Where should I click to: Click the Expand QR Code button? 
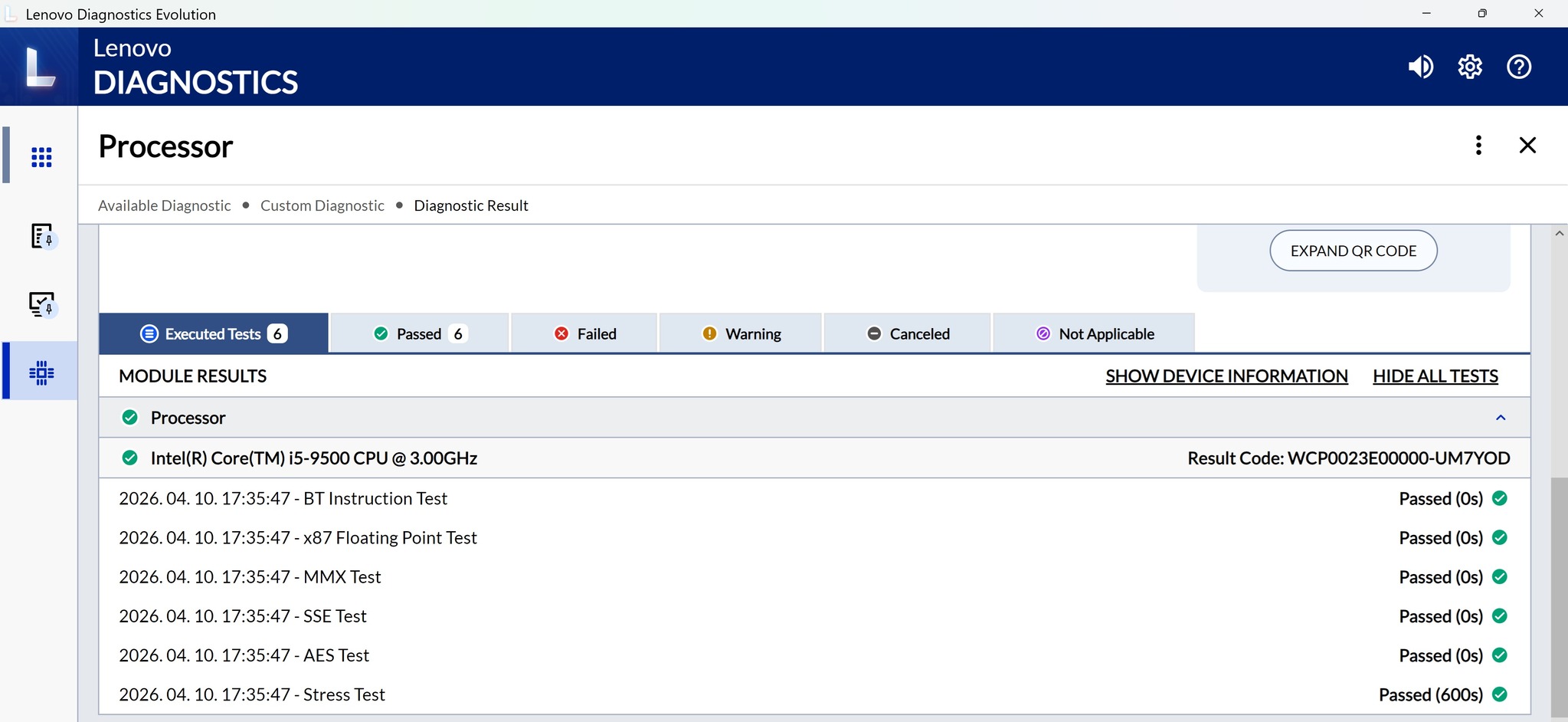(x=1354, y=251)
